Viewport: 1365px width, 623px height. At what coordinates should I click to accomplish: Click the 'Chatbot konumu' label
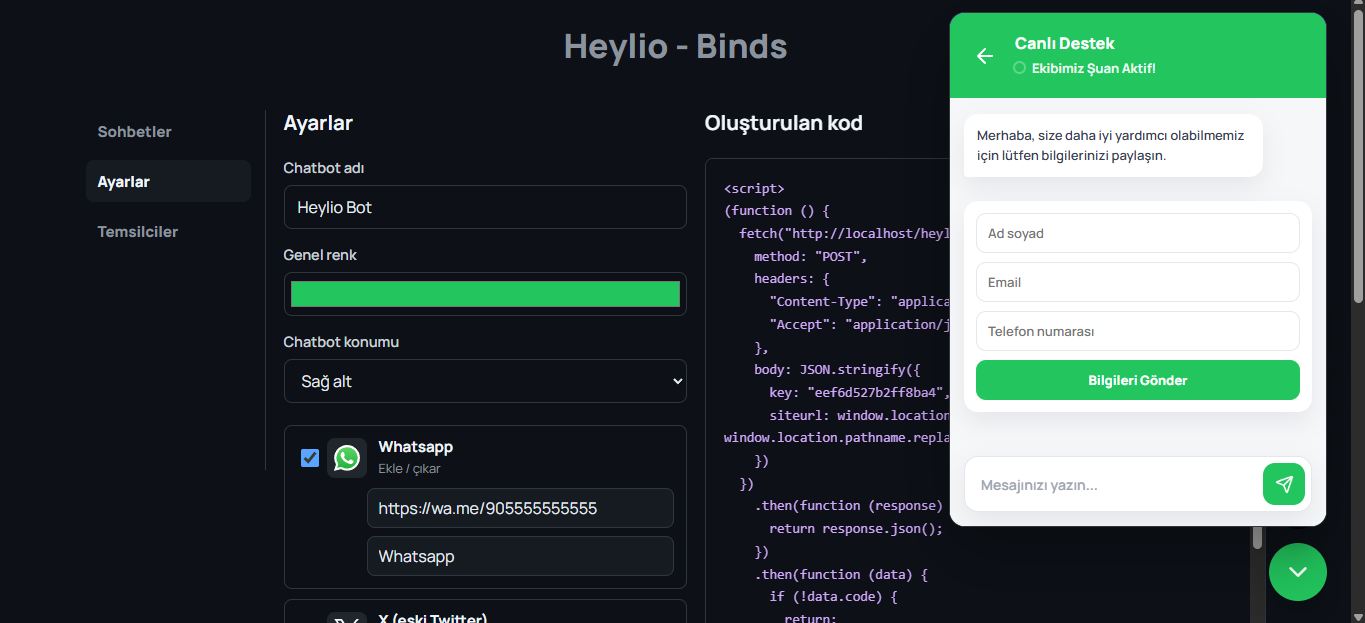tap(341, 342)
